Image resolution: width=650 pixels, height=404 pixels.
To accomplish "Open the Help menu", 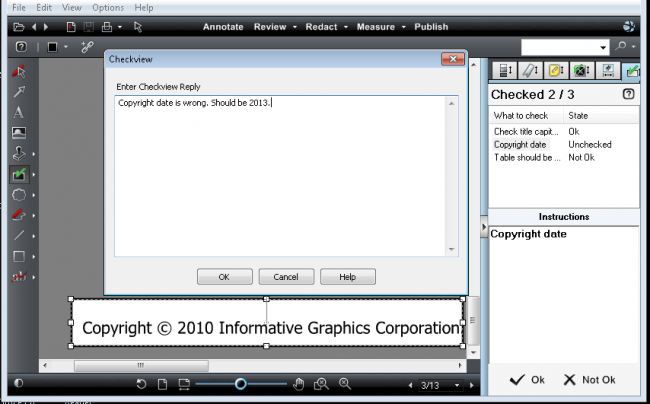I will pyautogui.click(x=144, y=7).
